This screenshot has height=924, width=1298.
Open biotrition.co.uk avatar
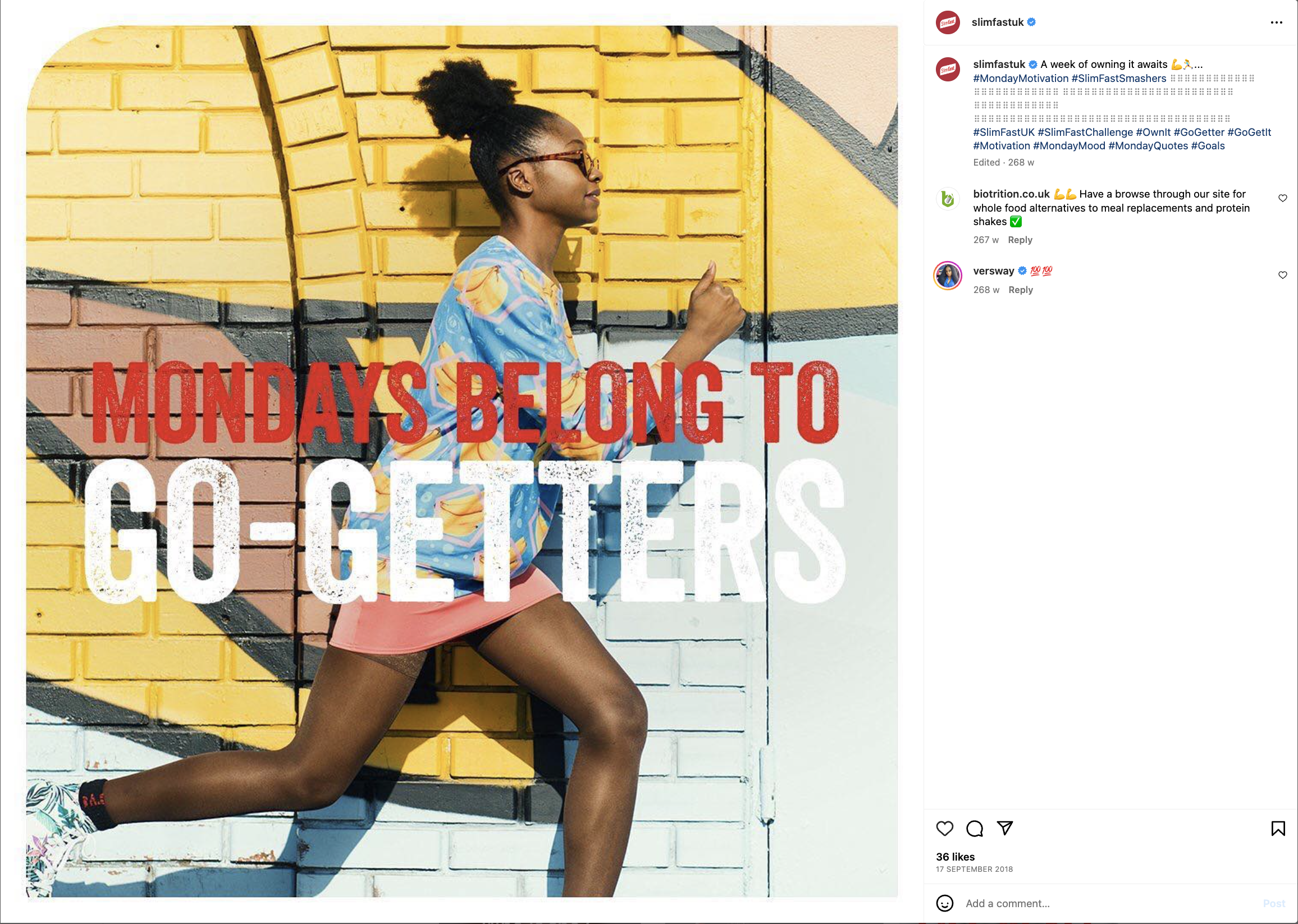[x=948, y=199]
